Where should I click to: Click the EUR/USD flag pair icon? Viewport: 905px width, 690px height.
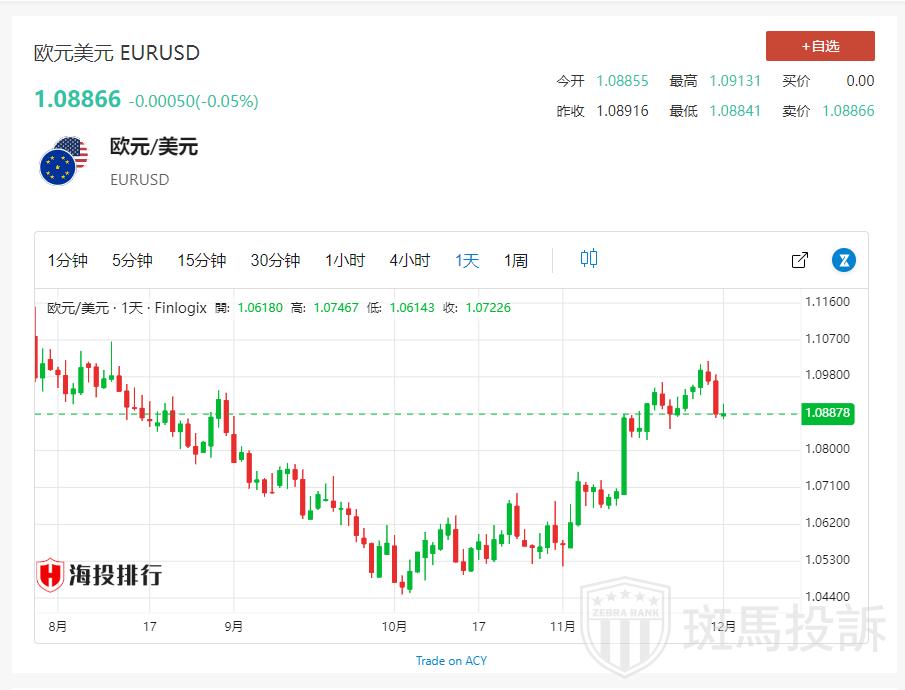point(64,161)
